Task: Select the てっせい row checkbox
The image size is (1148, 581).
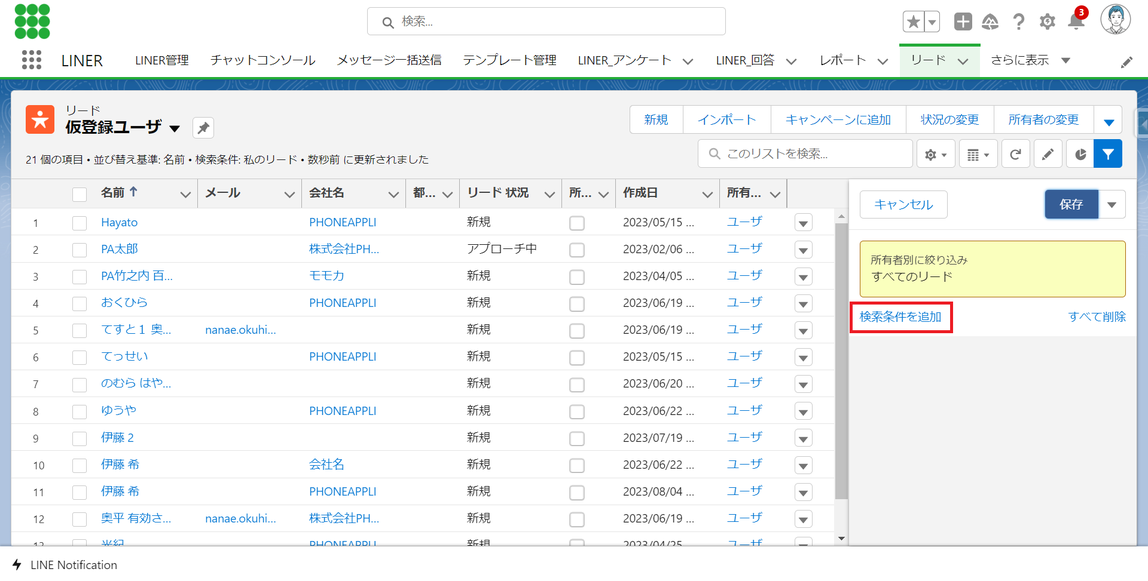Action: [79, 357]
